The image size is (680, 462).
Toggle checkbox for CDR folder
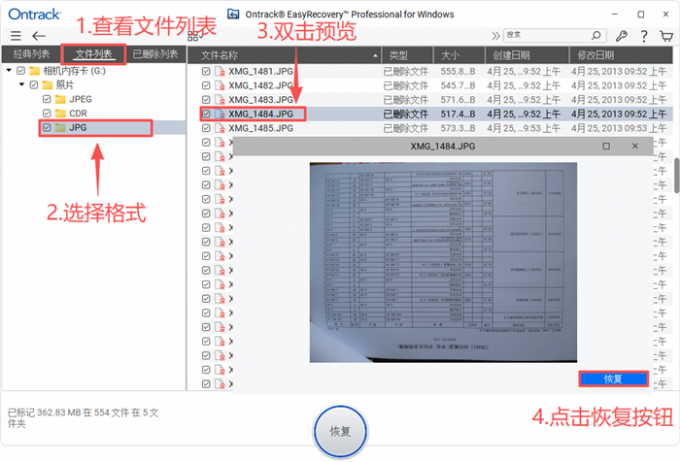point(47,114)
